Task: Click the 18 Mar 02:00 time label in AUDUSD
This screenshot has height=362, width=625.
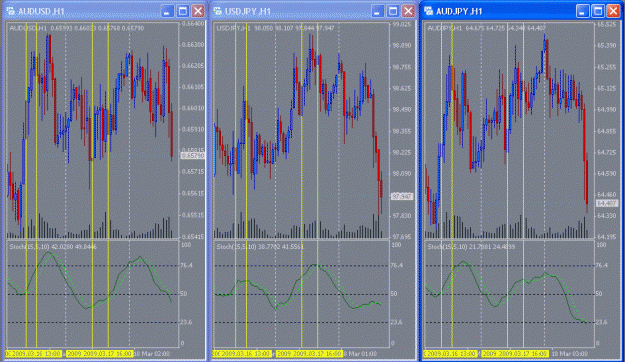Action: tap(151, 354)
